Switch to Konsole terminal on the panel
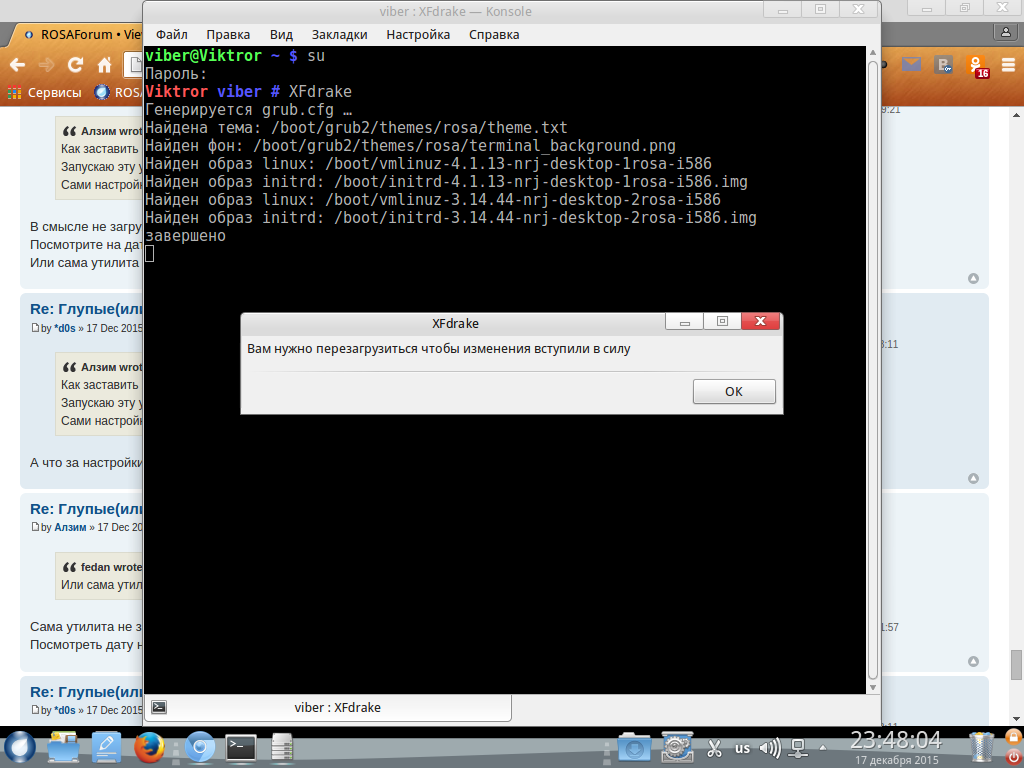The width and height of the screenshot is (1024, 768). 241,748
